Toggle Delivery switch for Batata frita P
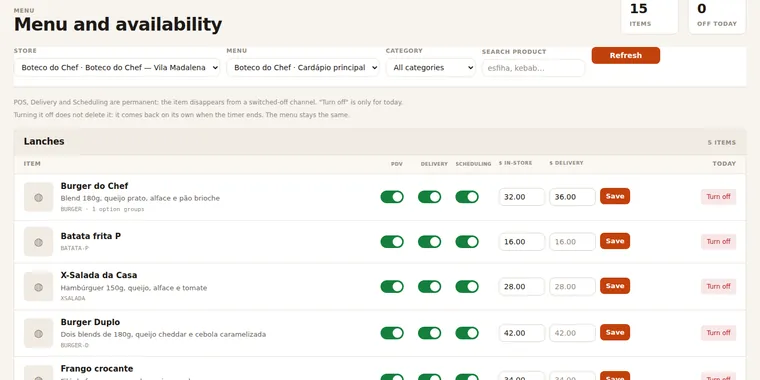This screenshot has width=760, height=380. point(429,241)
